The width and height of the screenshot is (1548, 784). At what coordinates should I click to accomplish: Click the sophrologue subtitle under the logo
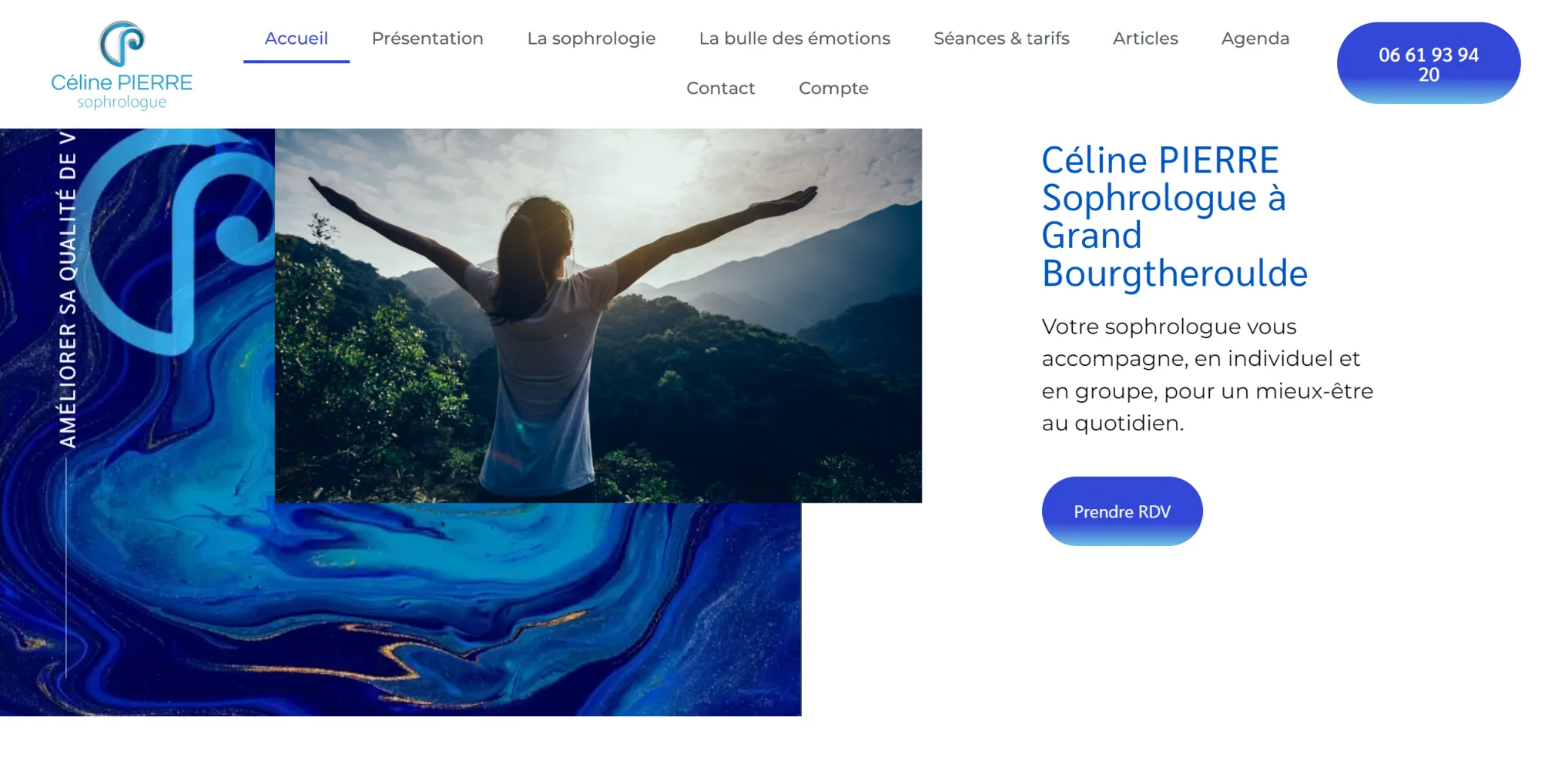point(122,102)
